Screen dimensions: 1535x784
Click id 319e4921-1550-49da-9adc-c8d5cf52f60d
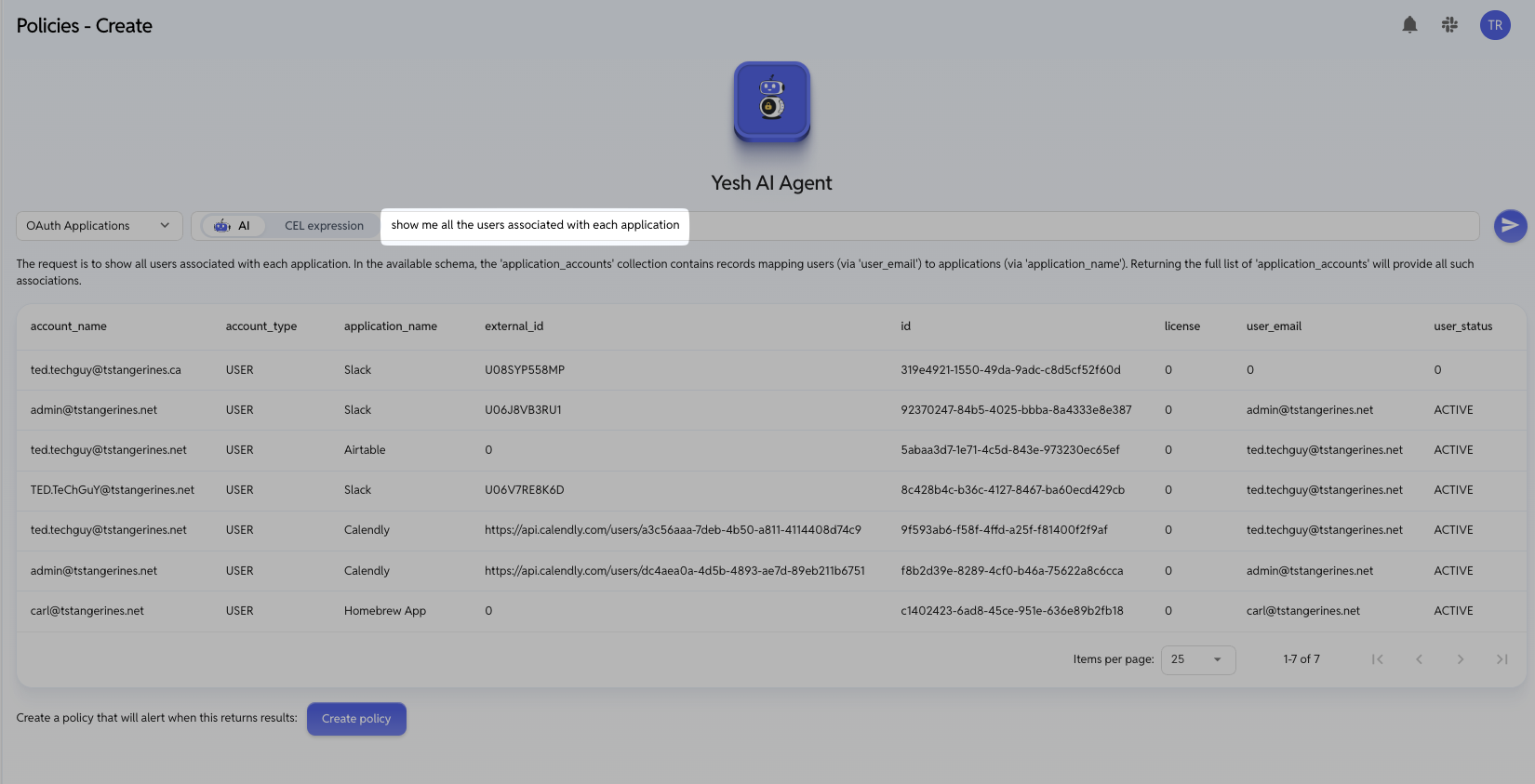(1010, 370)
